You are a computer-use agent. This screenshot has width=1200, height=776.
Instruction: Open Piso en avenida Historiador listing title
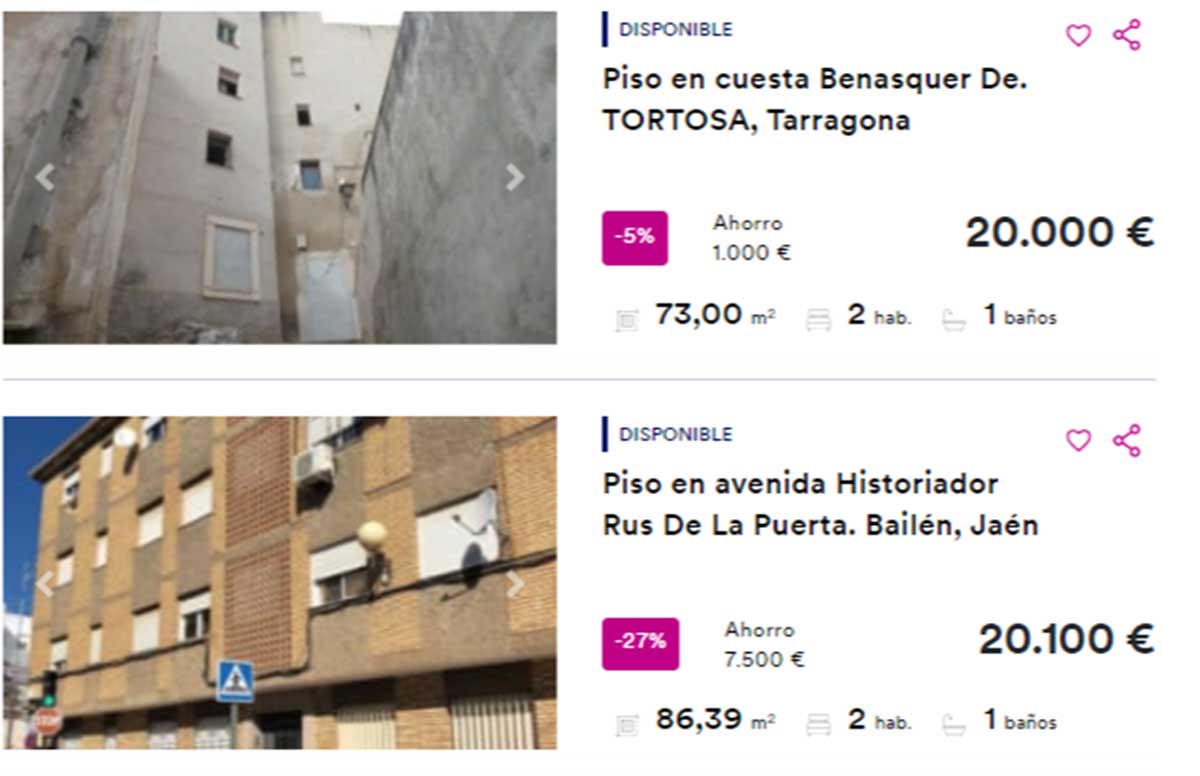820,505
